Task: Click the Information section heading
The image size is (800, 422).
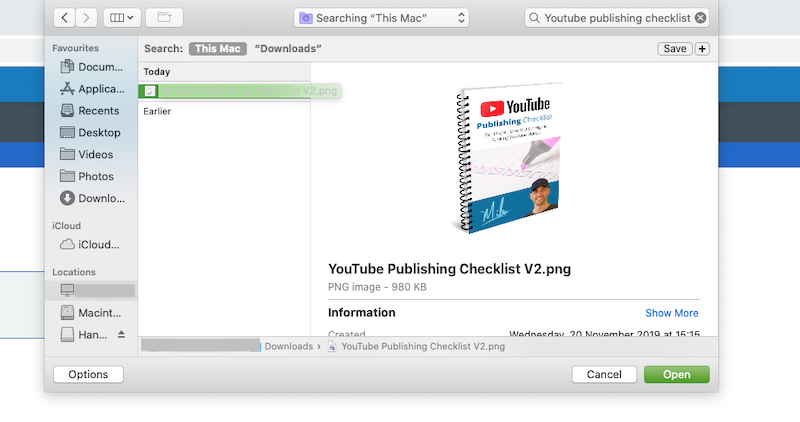Action: tap(362, 313)
